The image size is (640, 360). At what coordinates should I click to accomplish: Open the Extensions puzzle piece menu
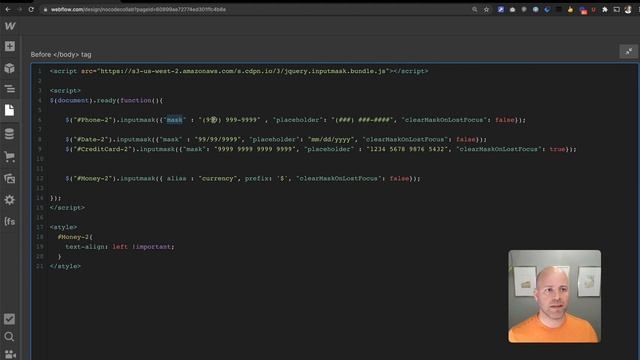pyautogui.click(x=605, y=9)
